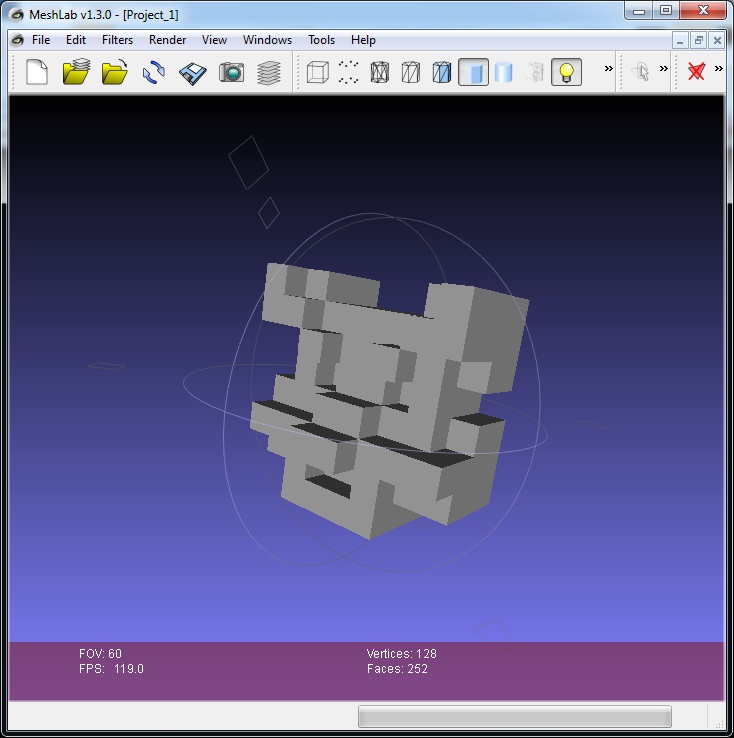Viewport: 734px width, 738px height.
Task: Open the Windows menu
Action: 267,40
